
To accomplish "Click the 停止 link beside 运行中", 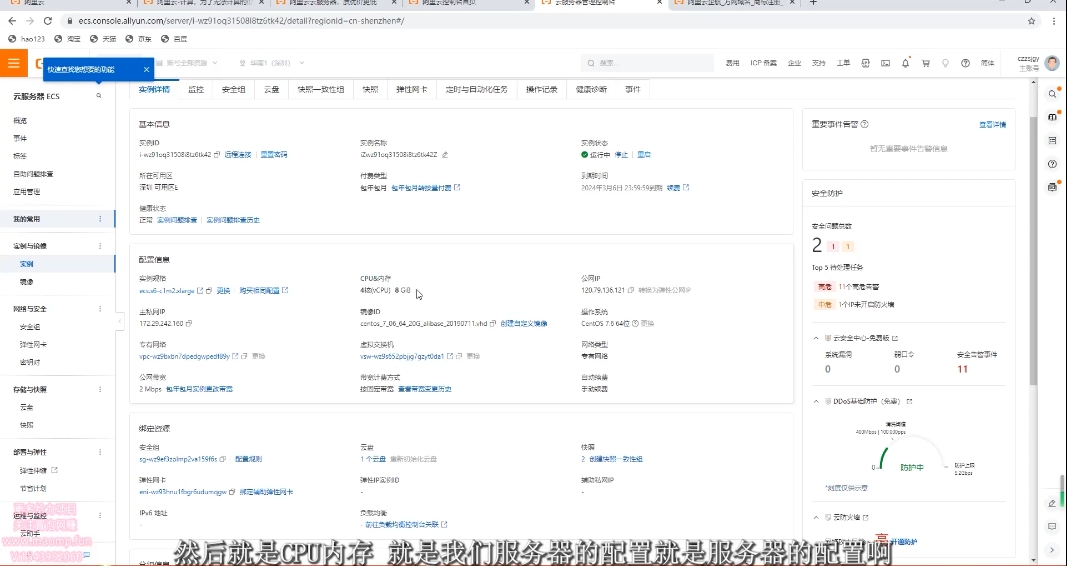I will coord(621,155).
